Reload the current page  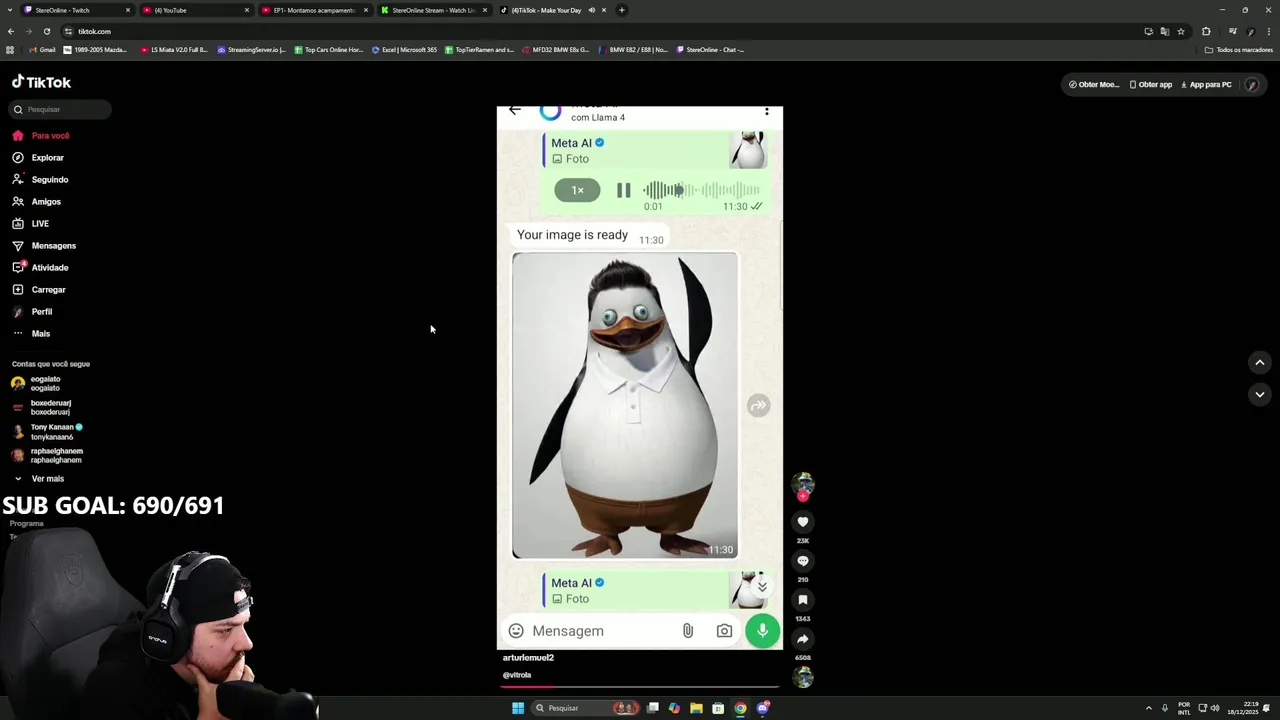point(46,31)
